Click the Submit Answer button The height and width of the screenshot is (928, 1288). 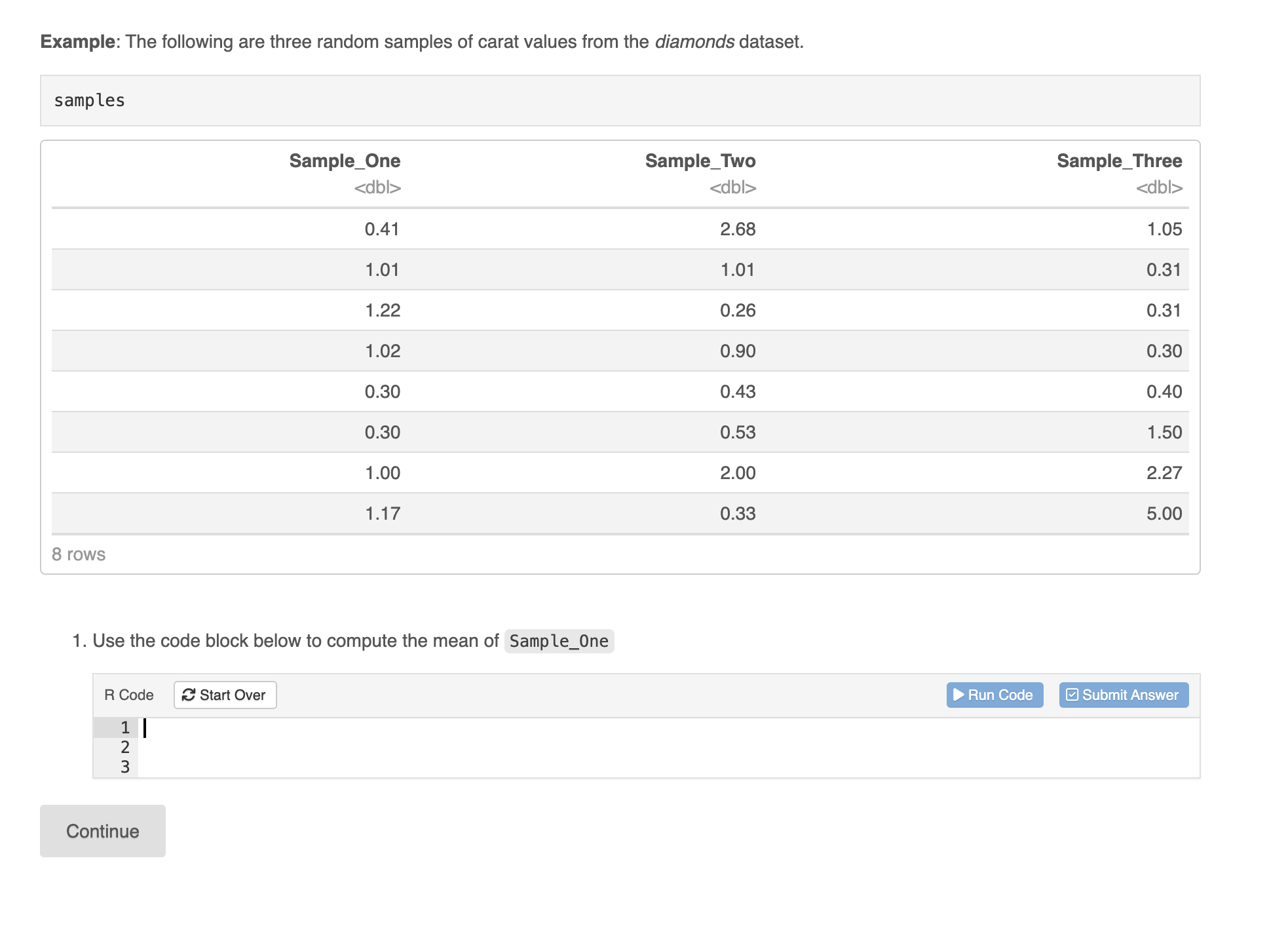(1123, 695)
